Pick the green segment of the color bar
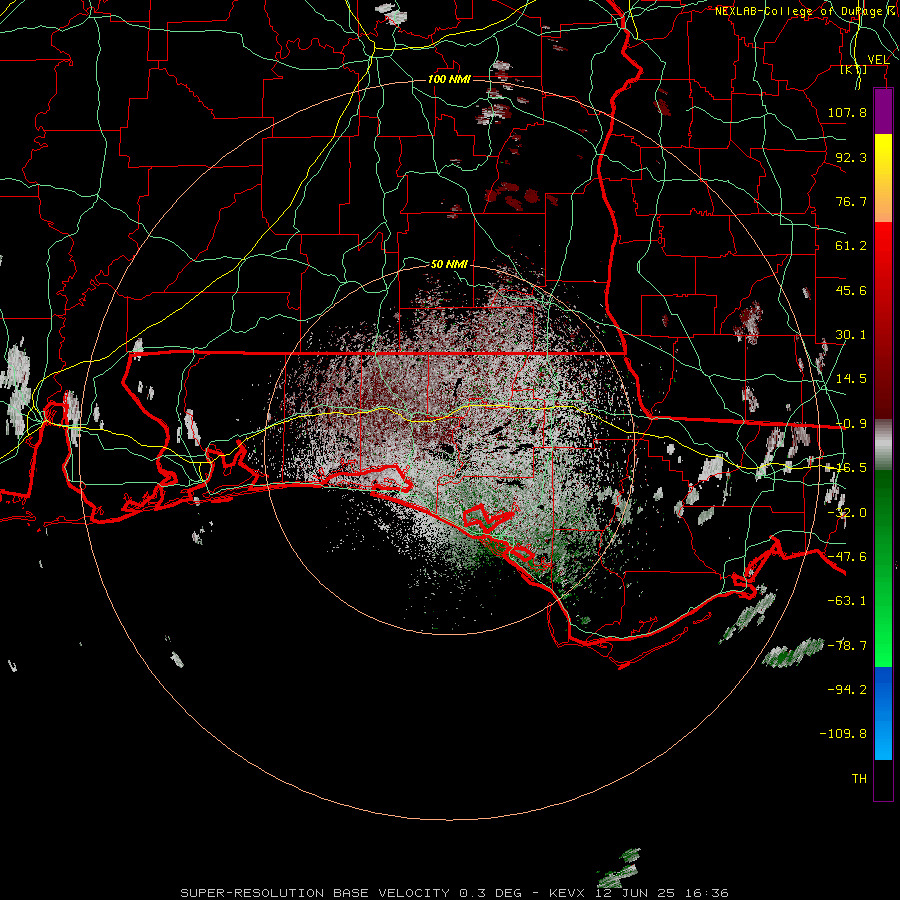The height and width of the screenshot is (900, 900). point(883,568)
